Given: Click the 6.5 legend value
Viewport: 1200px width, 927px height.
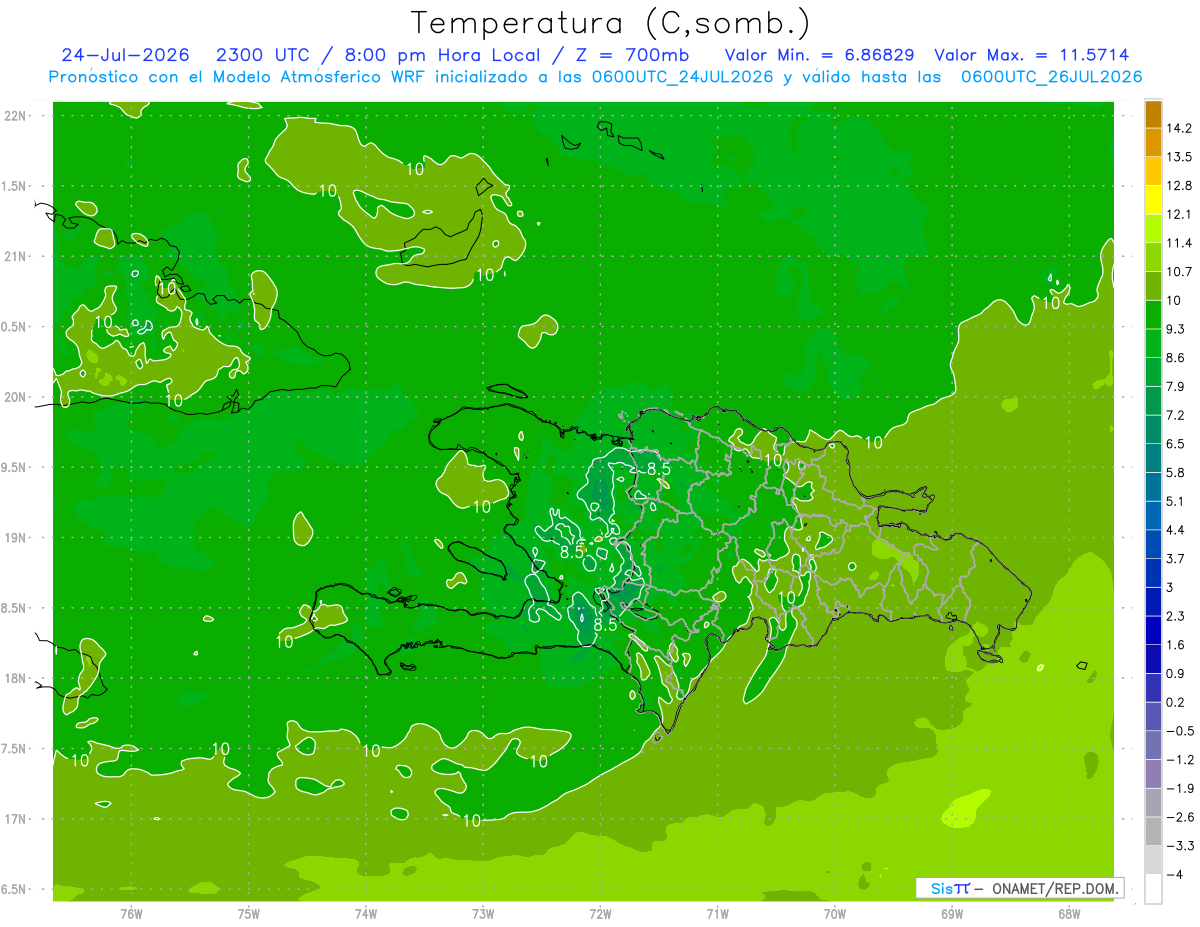Looking at the screenshot, I should click(1176, 443).
